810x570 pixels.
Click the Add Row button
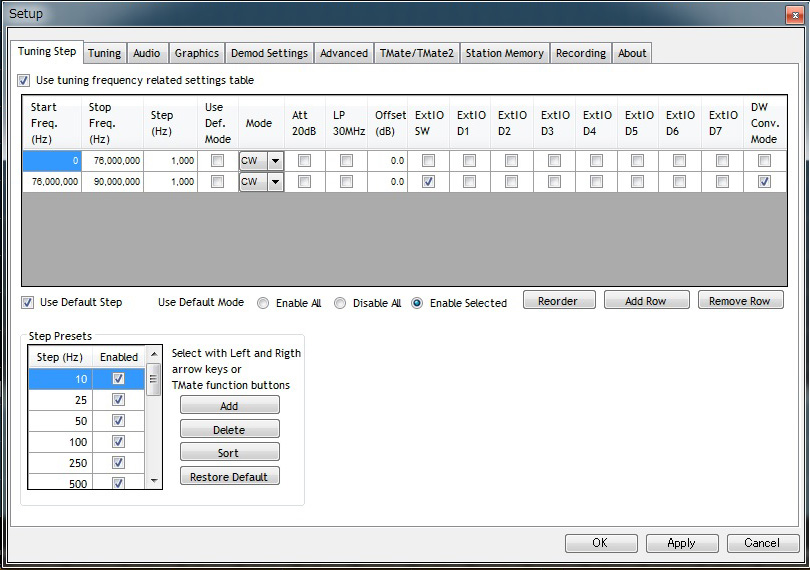[645, 301]
